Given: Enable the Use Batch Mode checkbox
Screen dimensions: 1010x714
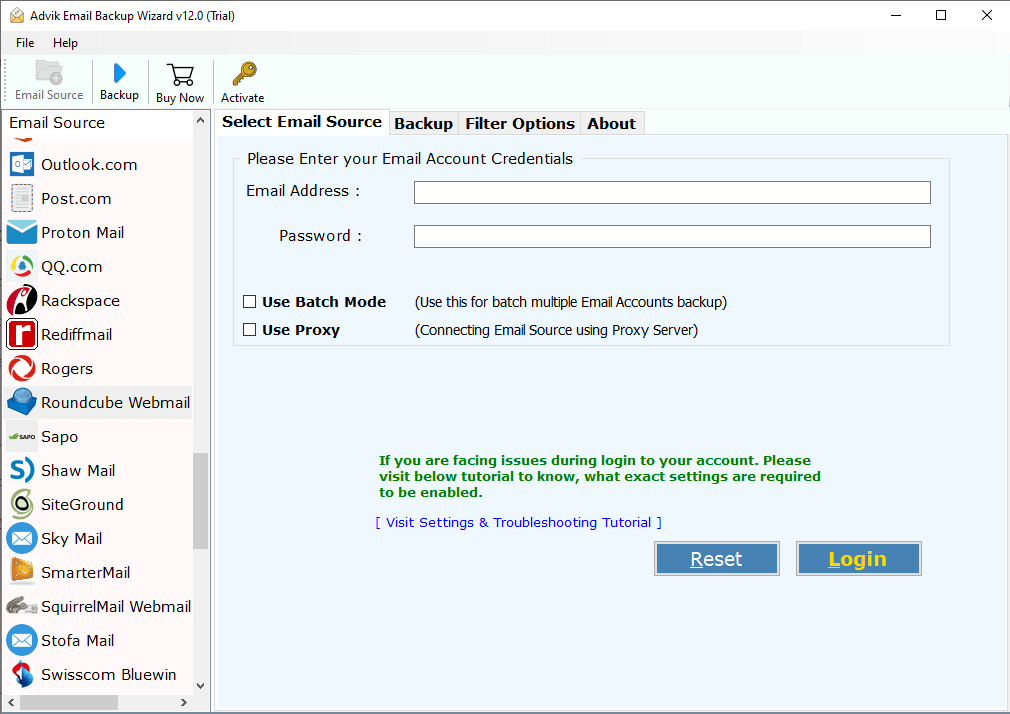Looking at the screenshot, I should pyautogui.click(x=249, y=302).
